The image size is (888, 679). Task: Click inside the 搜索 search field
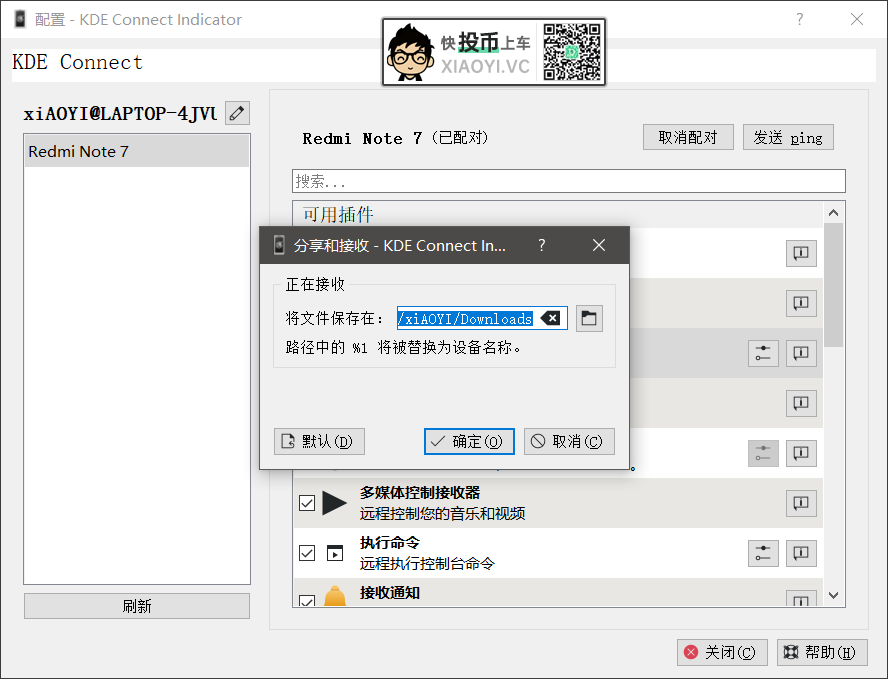[x=570, y=181]
